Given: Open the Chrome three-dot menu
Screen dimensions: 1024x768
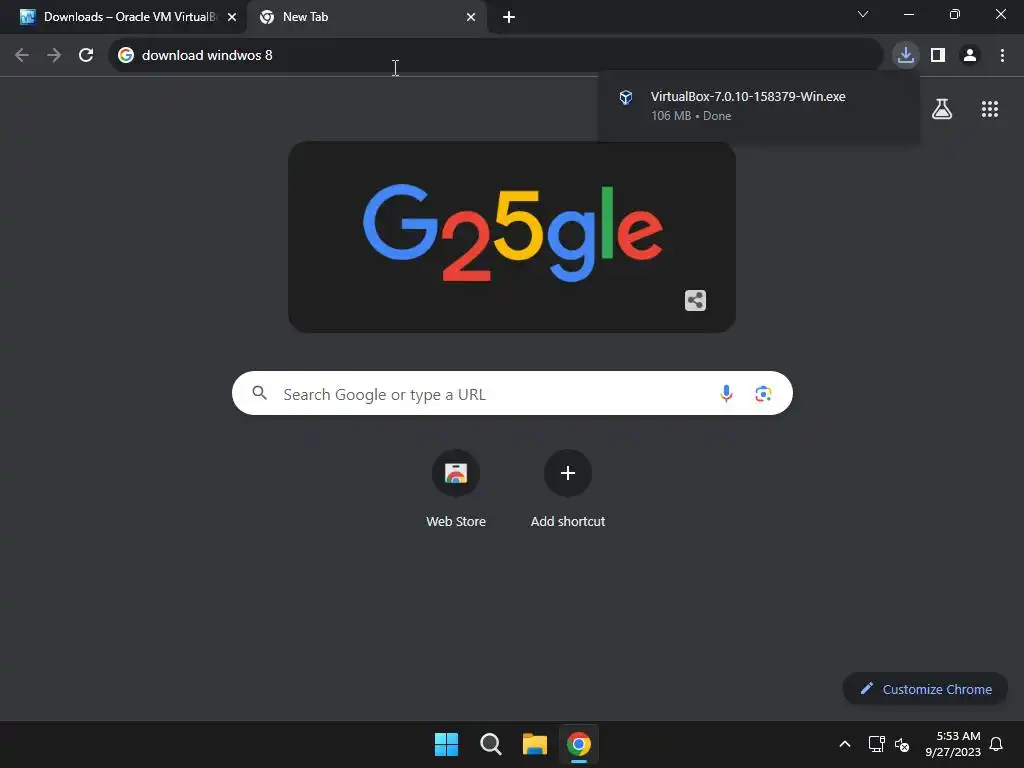Looking at the screenshot, I should pos(1002,55).
